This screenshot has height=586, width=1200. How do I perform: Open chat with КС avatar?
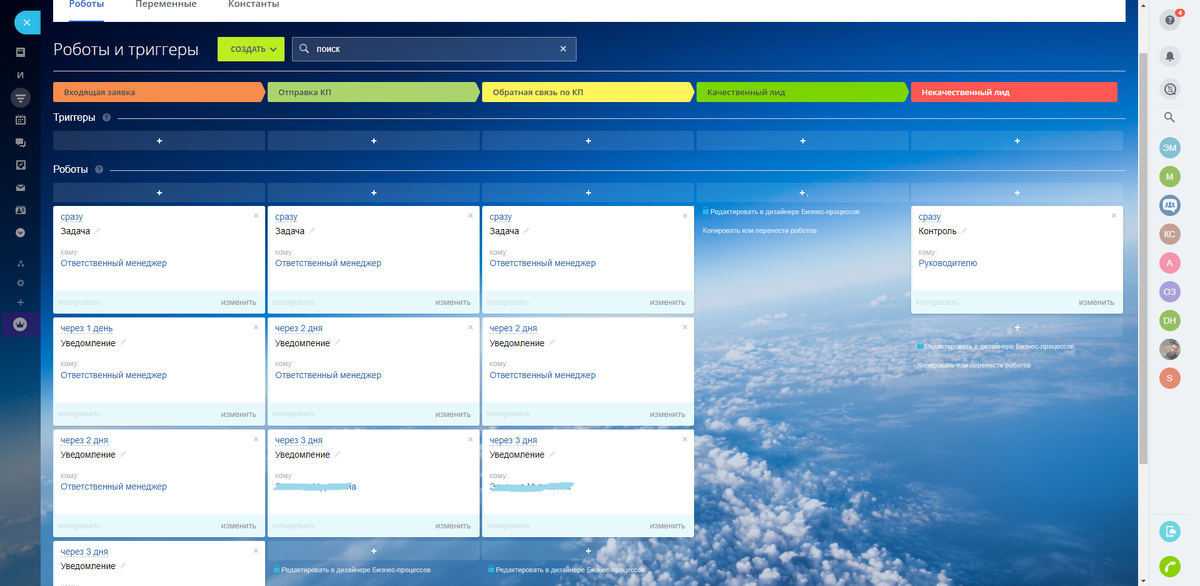pyautogui.click(x=1169, y=234)
